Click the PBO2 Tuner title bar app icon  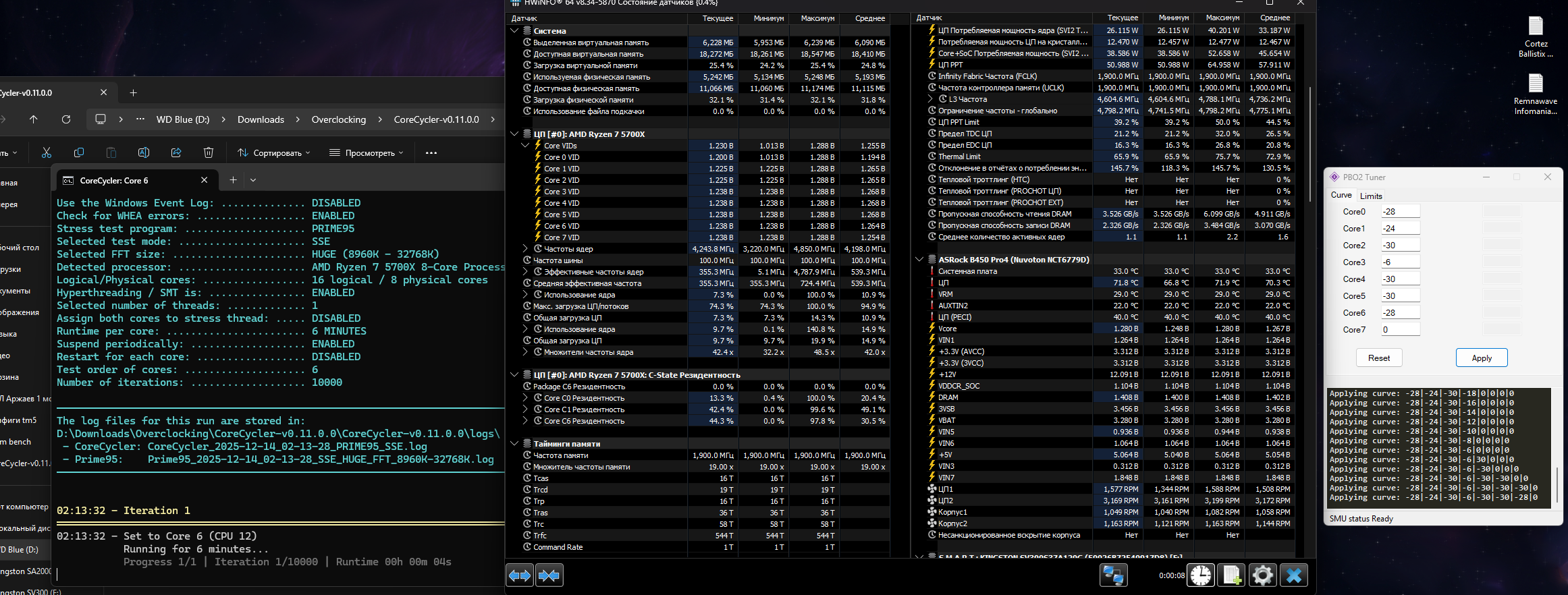pos(1334,177)
